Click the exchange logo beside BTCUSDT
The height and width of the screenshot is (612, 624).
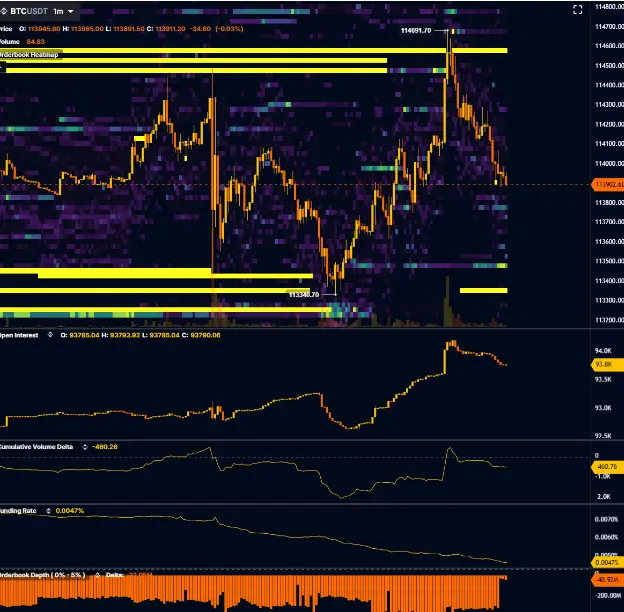[x=3, y=11]
